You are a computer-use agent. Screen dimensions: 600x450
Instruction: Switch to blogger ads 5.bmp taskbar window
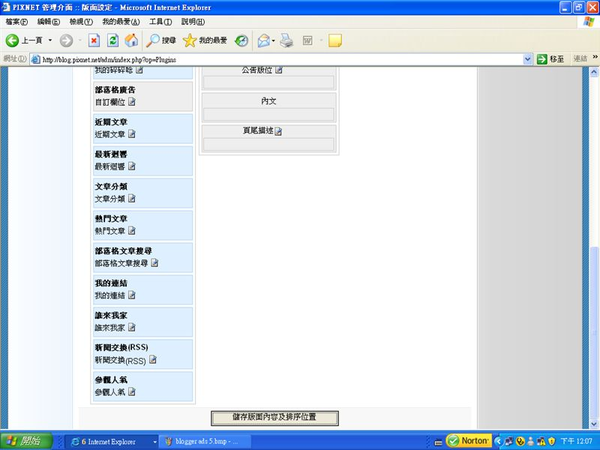tap(205, 442)
